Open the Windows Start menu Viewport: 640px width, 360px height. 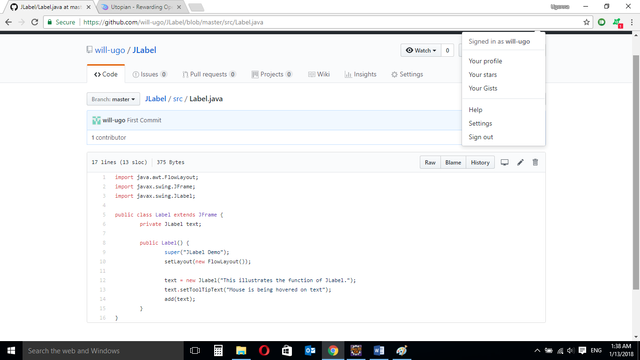point(11,351)
